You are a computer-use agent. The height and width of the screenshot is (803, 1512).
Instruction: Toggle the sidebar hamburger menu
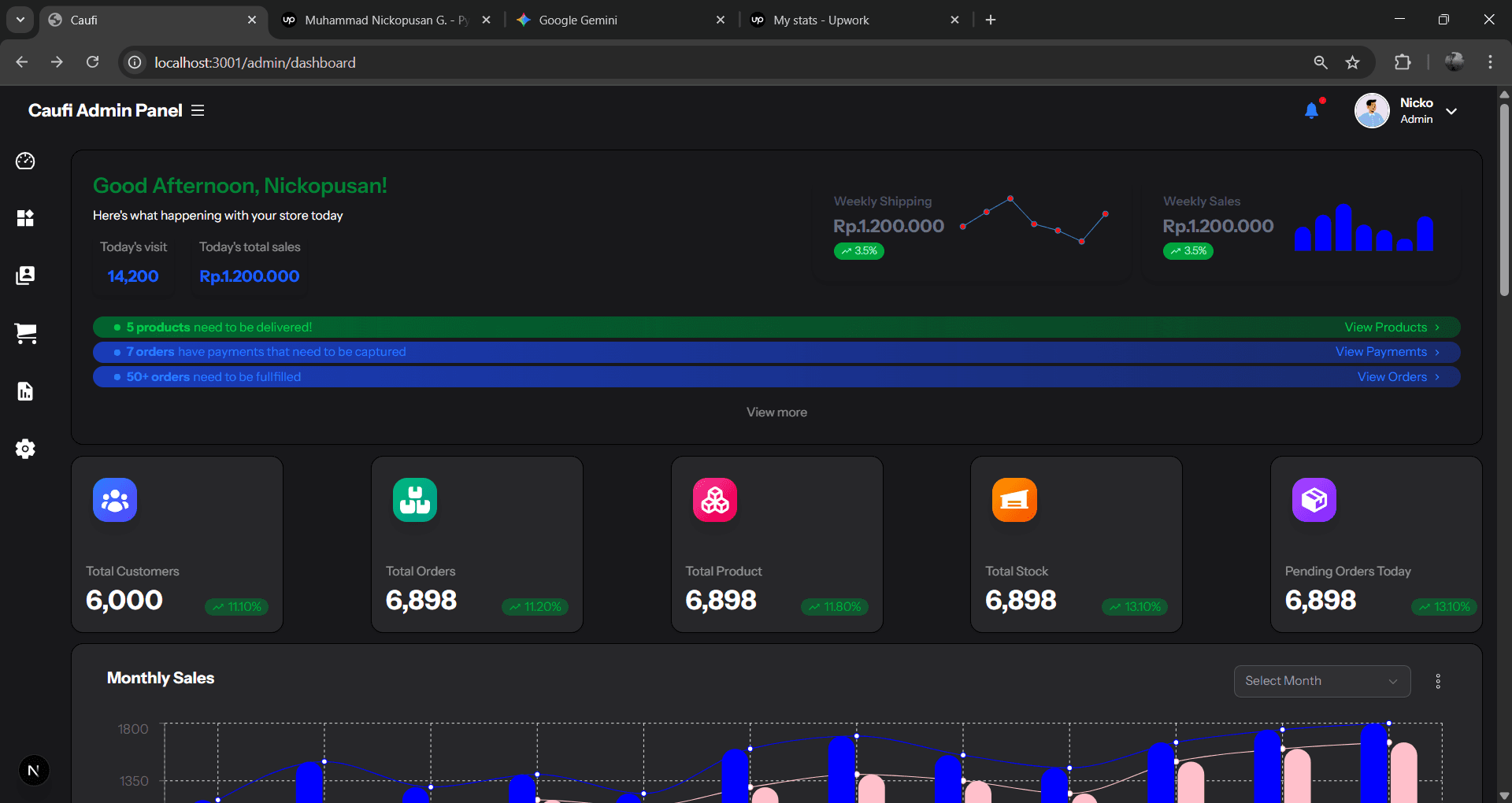(x=198, y=111)
